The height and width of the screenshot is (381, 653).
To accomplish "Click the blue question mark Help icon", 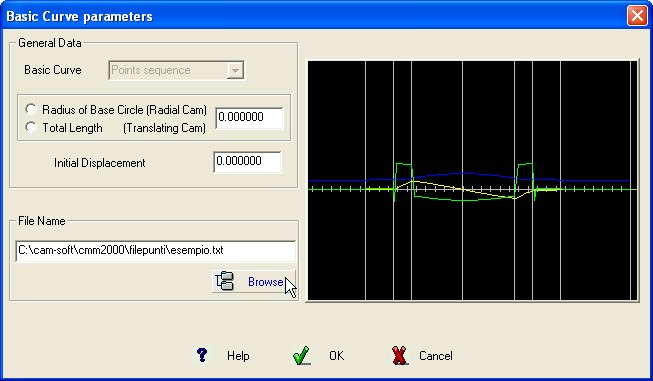I will 202,355.
